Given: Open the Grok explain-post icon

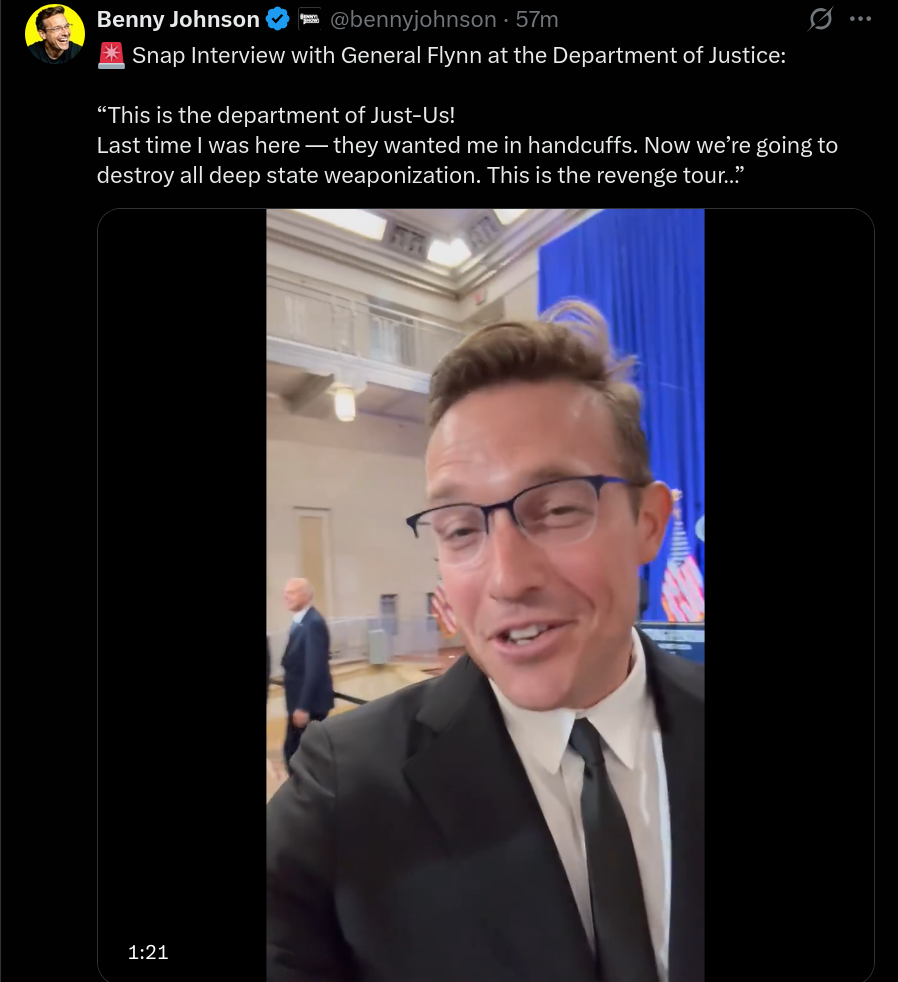Looking at the screenshot, I should tap(820, 19).
